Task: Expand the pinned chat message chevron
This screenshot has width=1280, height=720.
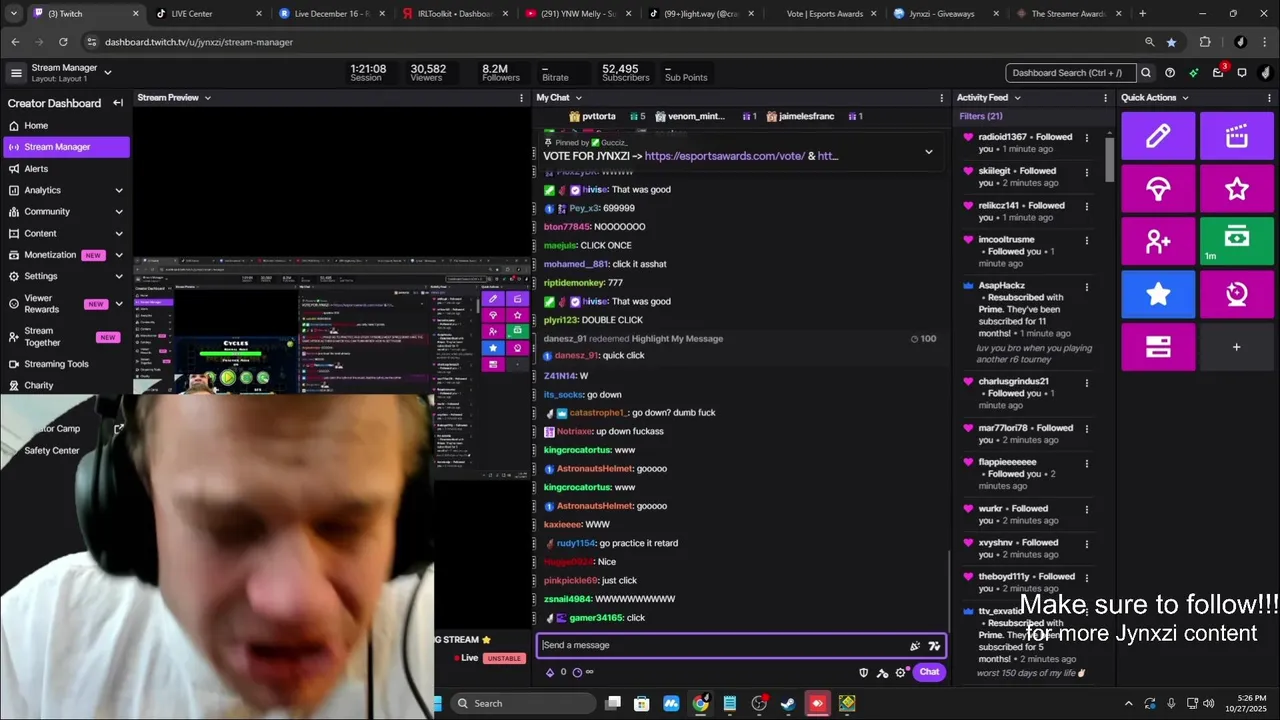Action: (x=928, y=152)
